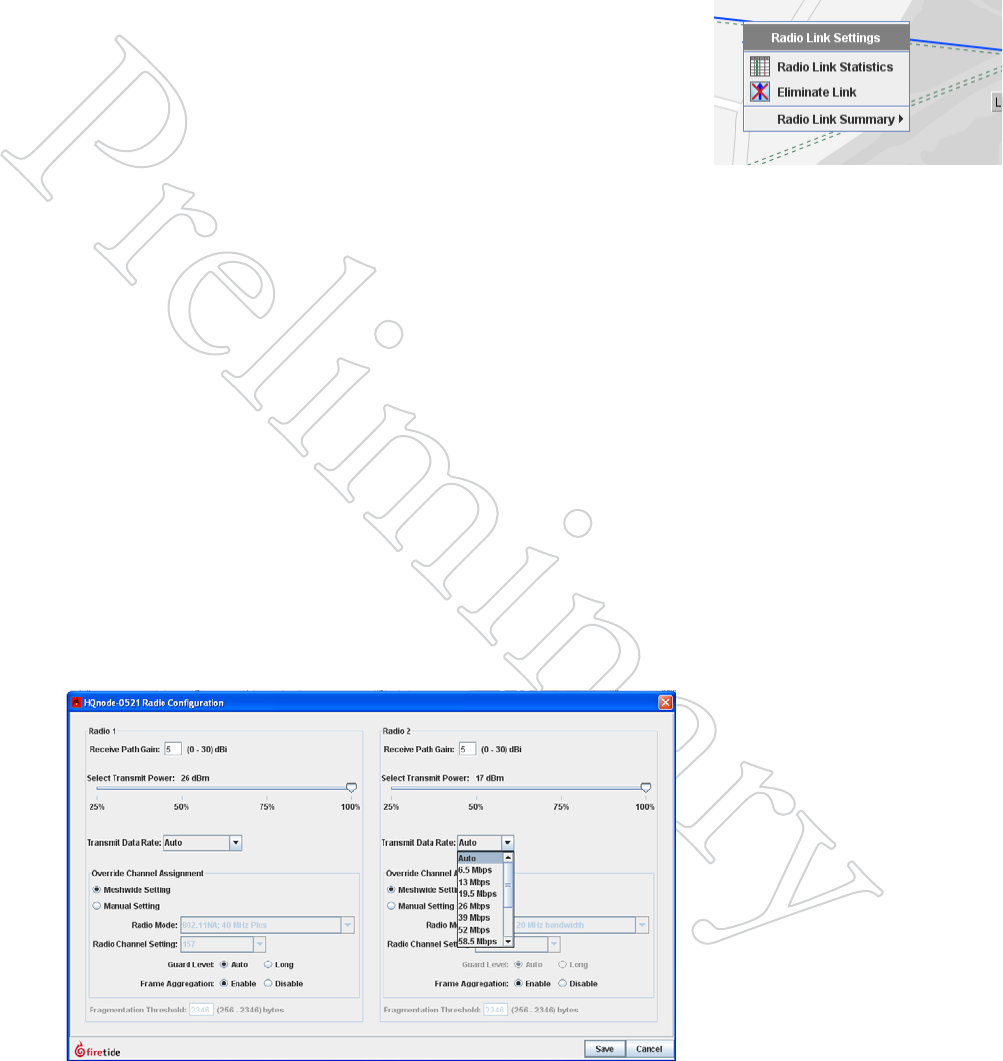Click Radio 2 Transmit Power slider thumb
The width and height of the screenshot is (1003, 1061).
[x=646, y=788]
